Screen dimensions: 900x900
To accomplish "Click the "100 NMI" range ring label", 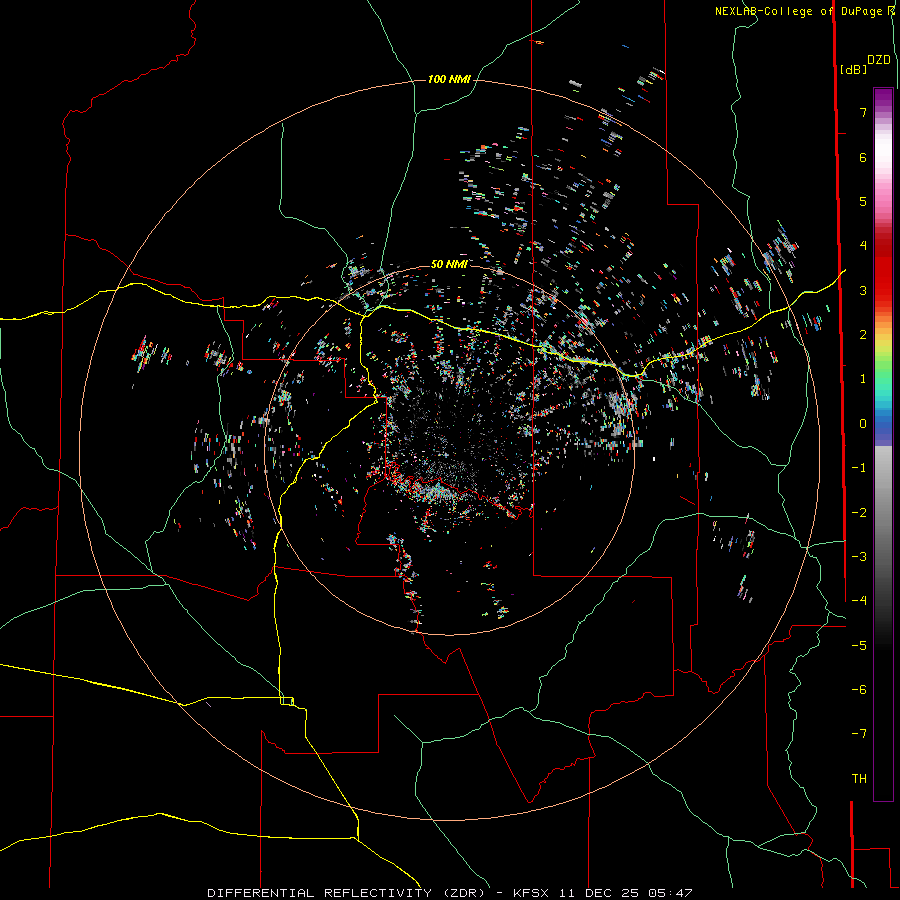I will 449,79.
